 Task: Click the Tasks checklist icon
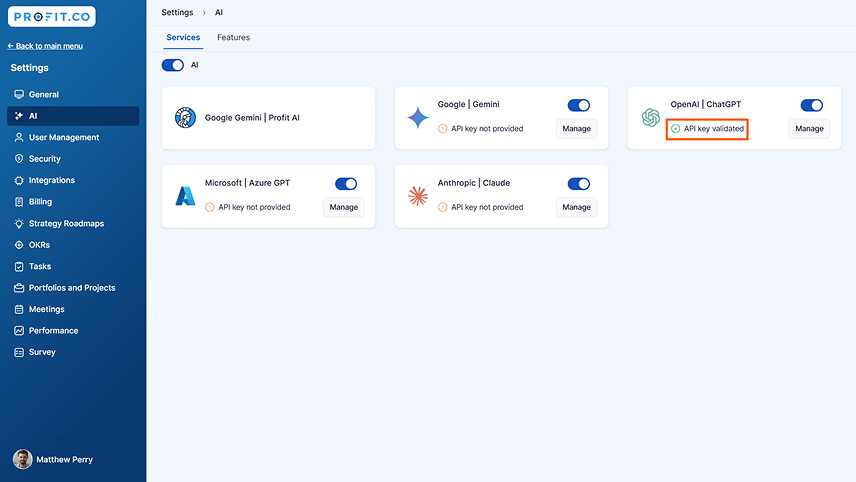(19, 266)
